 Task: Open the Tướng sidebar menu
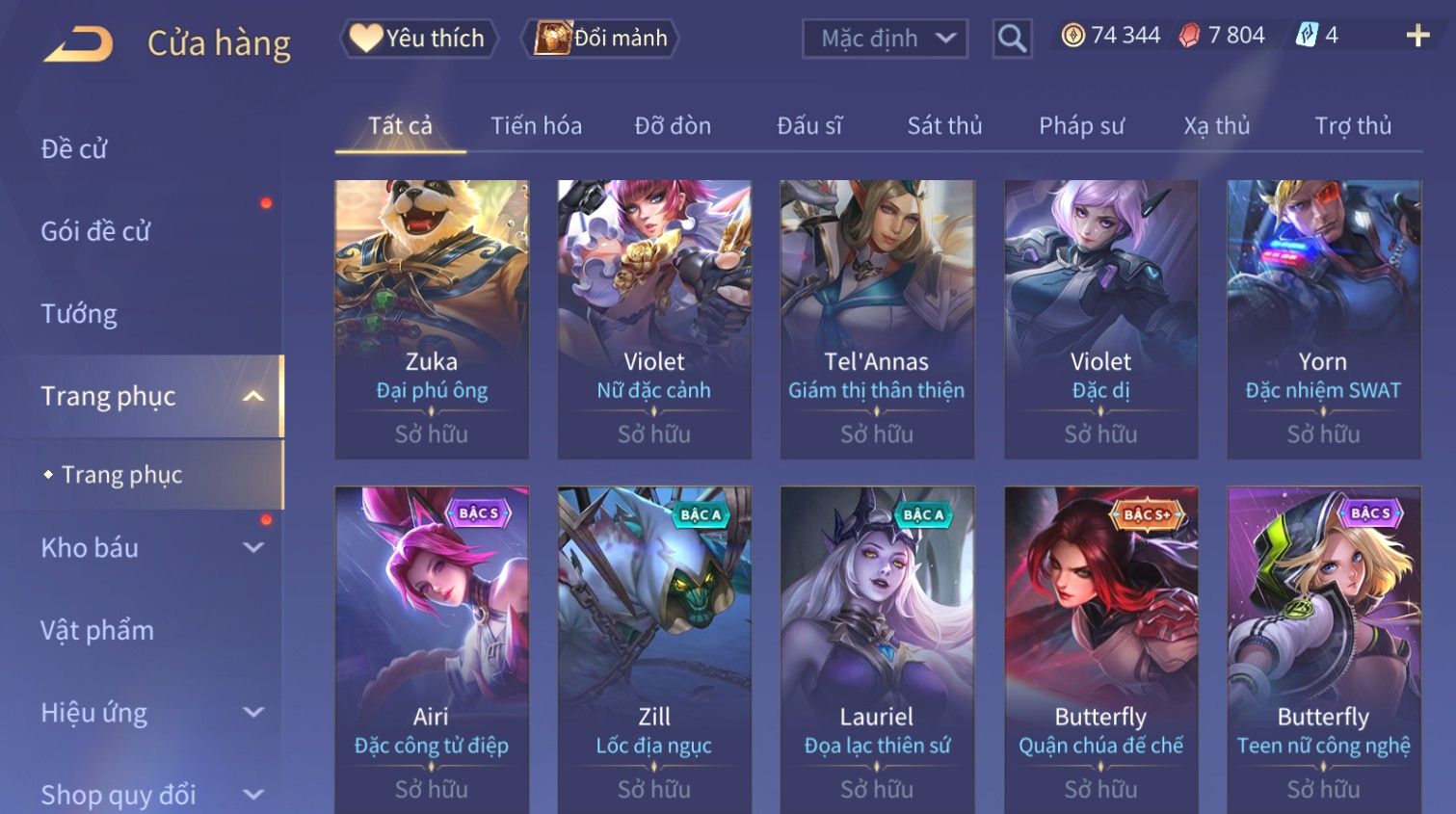click(x=79, y=314)
